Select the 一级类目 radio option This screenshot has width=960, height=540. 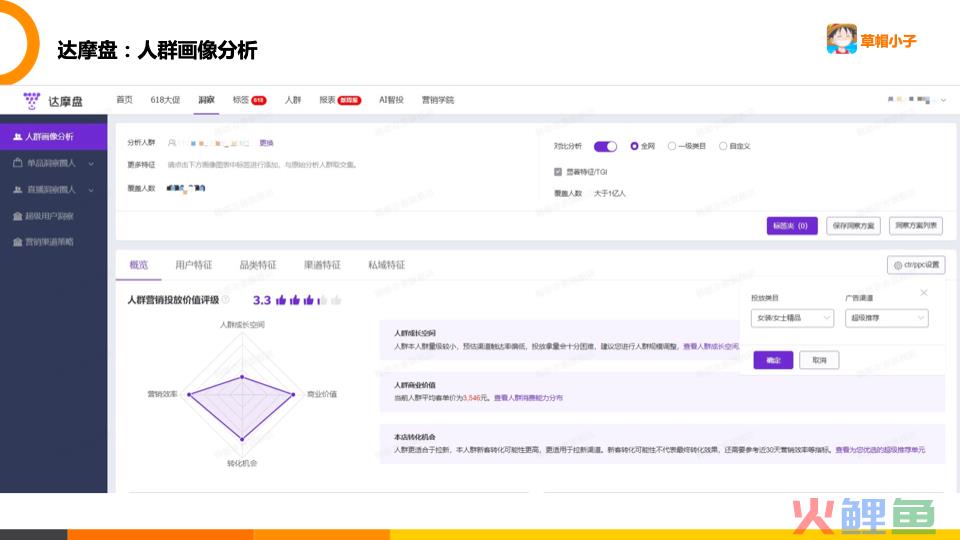(672, 146)
